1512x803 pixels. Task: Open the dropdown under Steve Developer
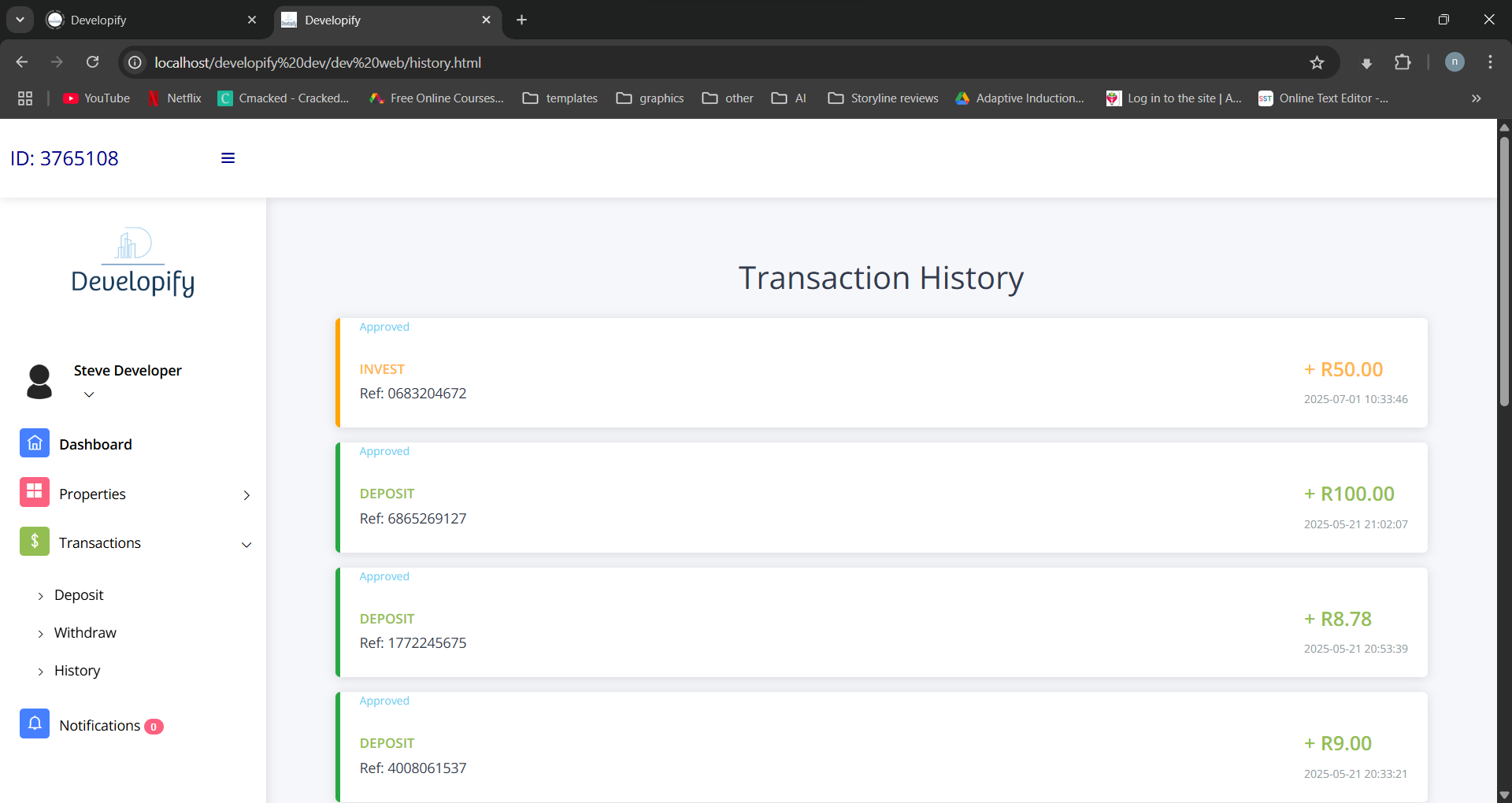[89, 394]
